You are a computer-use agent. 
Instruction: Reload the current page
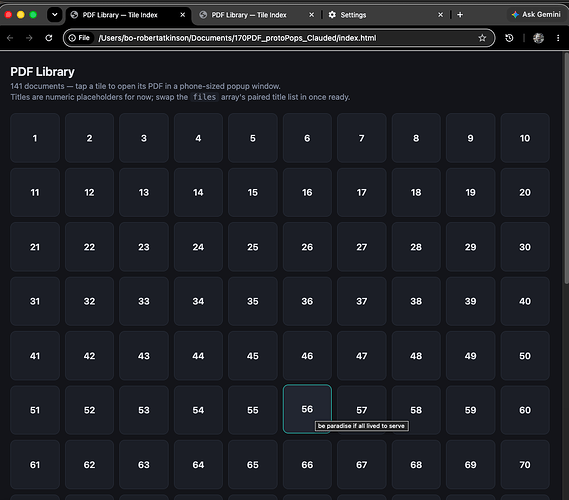pos(49,38)
